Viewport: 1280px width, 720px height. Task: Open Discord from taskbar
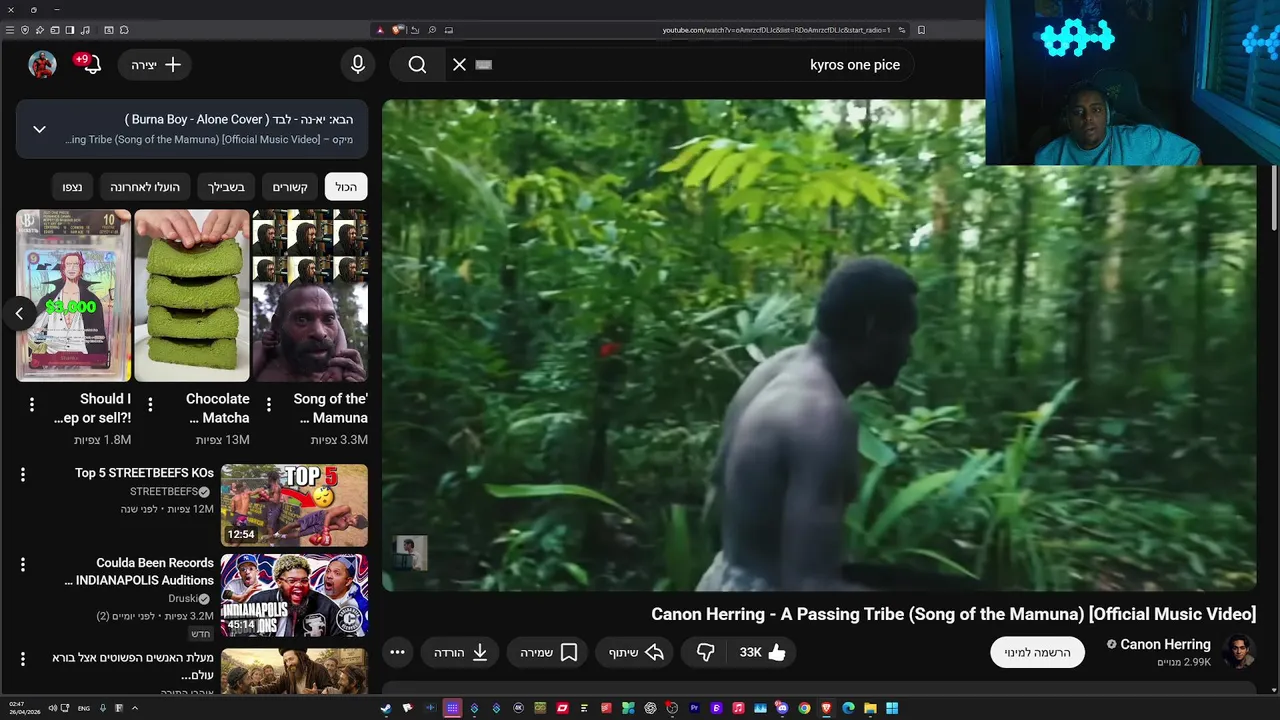(x=782, y=708)
